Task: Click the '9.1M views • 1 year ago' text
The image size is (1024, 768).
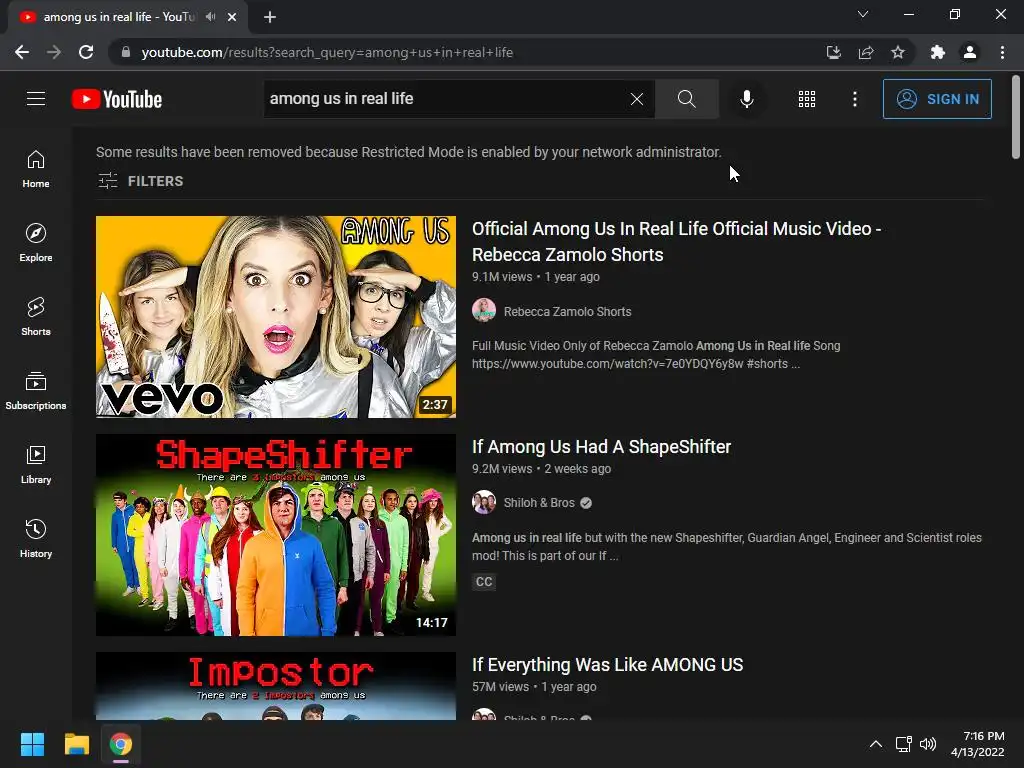Action: (536, 277)
